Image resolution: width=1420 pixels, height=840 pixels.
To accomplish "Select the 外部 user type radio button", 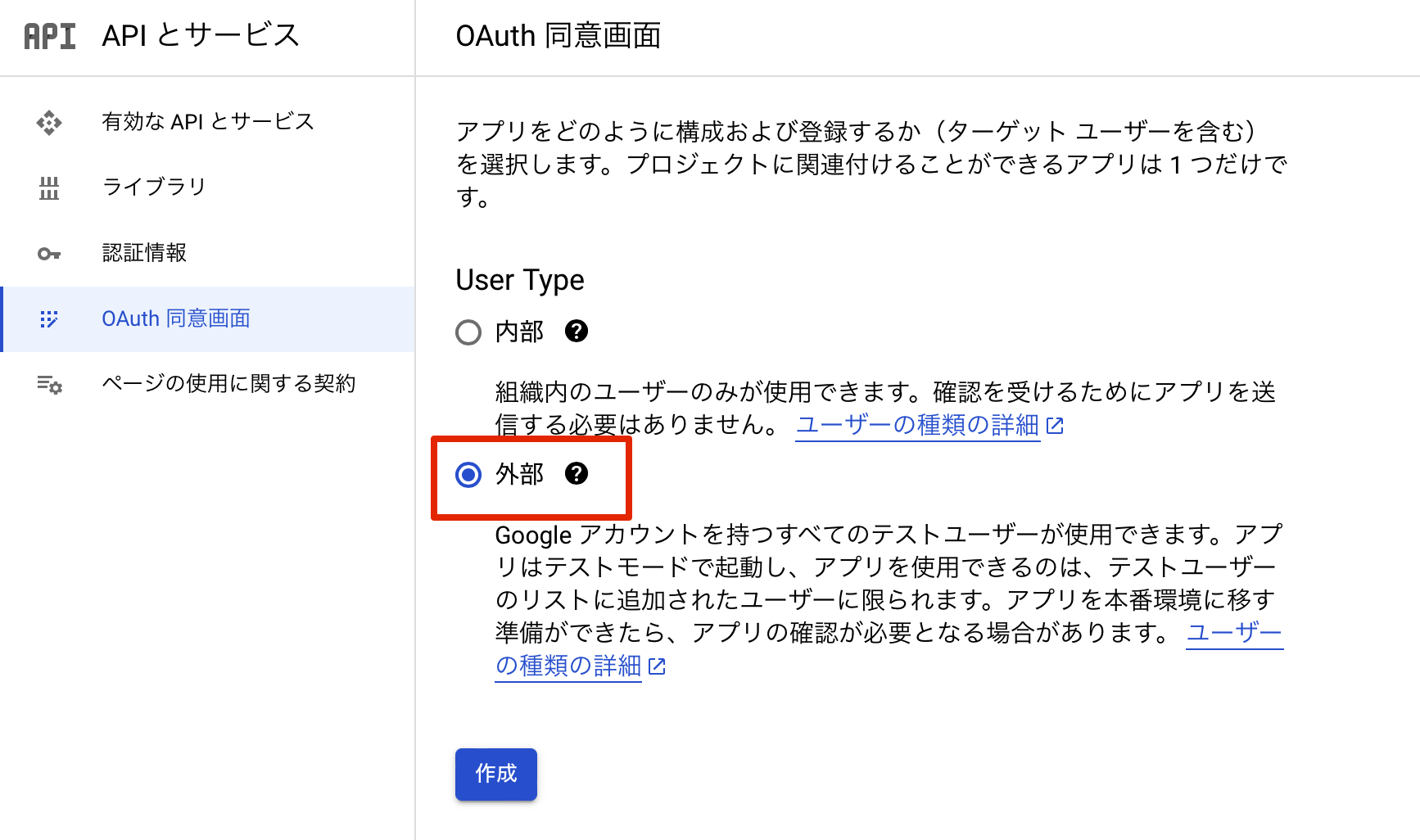I will pyautogui.click(x=468, y=475).
